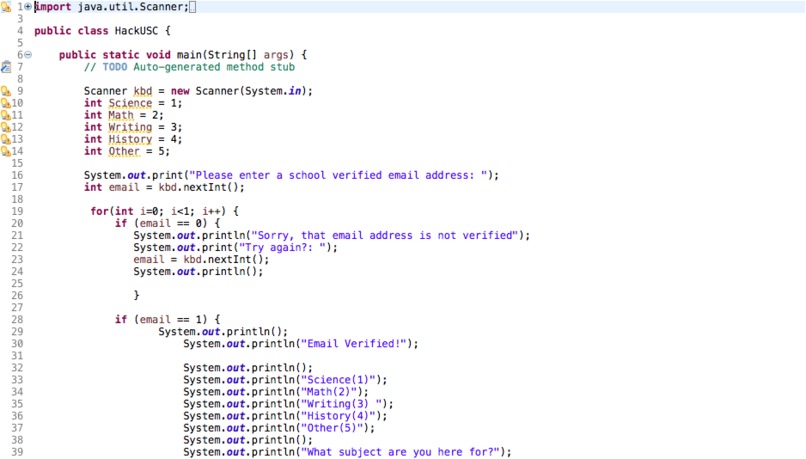The height and width of the screenshot is (459, 806).
Task: Click the warning marker beside line 1
Action: [x=6, y=7]
